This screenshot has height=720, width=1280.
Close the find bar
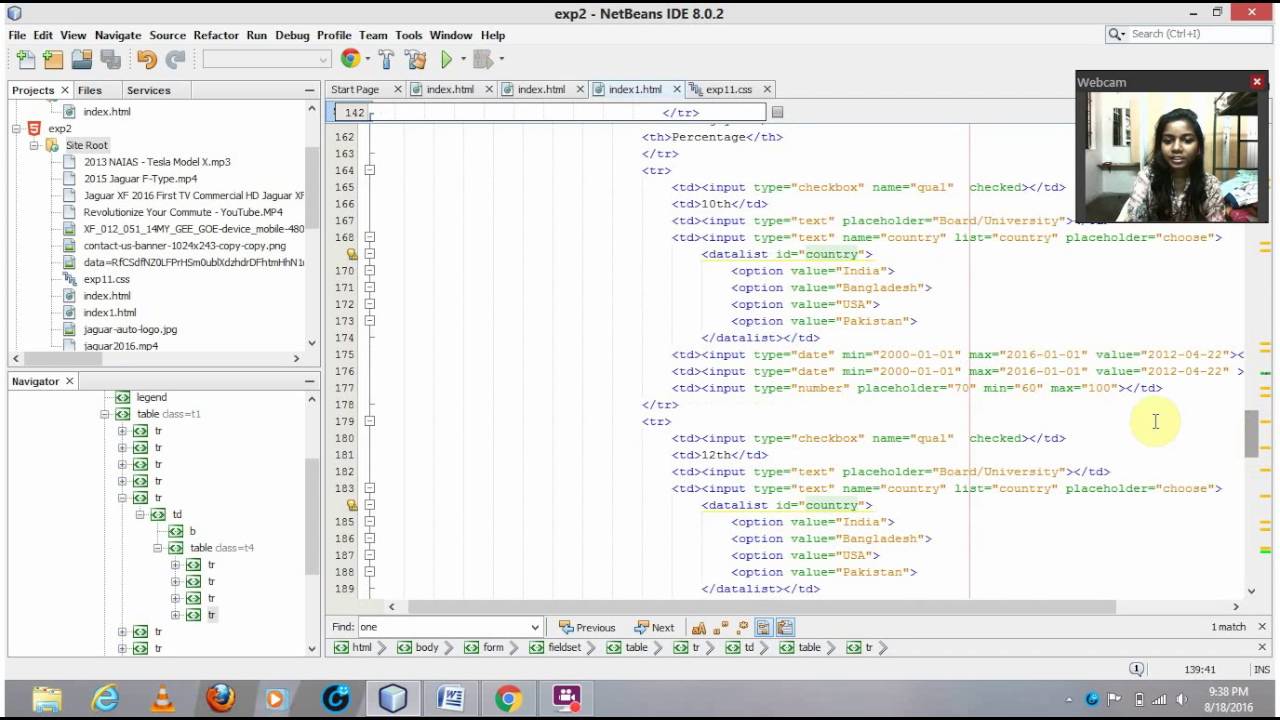click(x=1262, y=627)
